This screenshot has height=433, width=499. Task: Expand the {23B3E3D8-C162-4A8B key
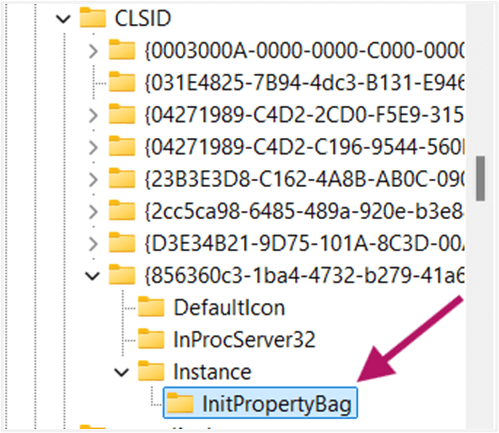[93, 180]
